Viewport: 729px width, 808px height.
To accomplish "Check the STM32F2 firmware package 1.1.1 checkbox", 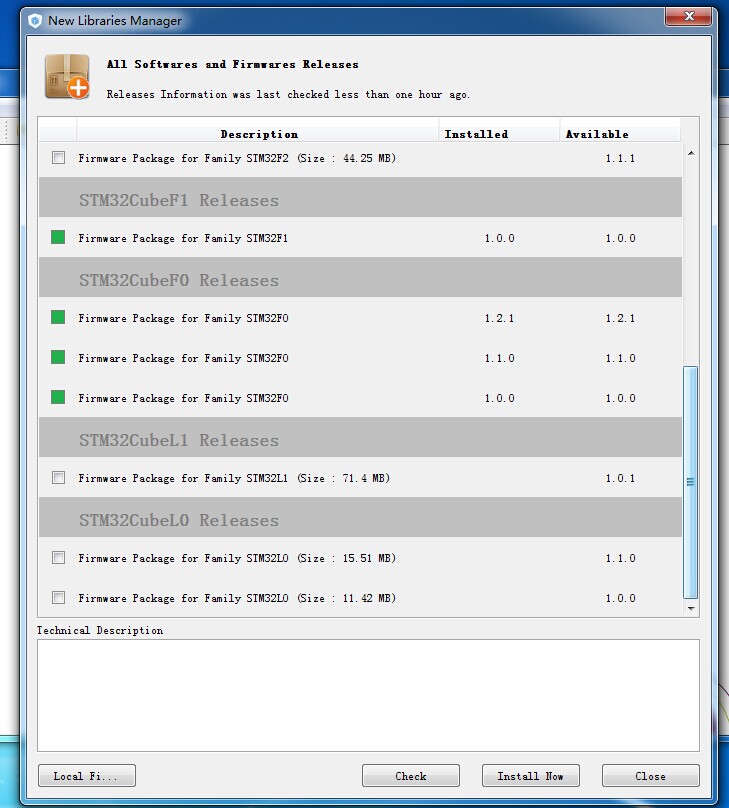I will (58, 158).
